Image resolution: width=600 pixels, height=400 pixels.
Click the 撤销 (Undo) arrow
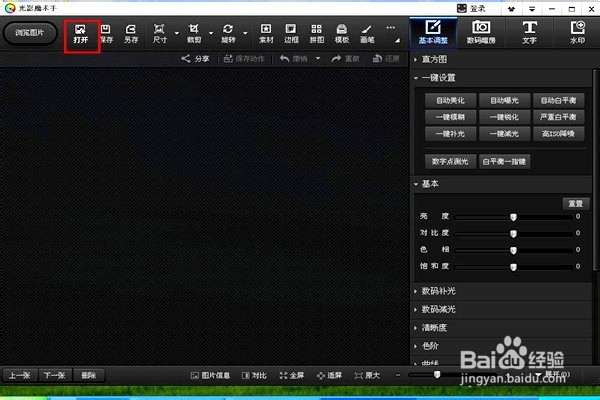coord(293,59)
